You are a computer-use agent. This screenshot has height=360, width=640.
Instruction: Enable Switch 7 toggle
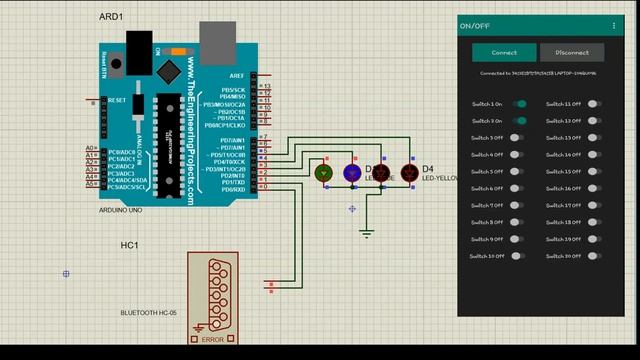coord(517,205)
